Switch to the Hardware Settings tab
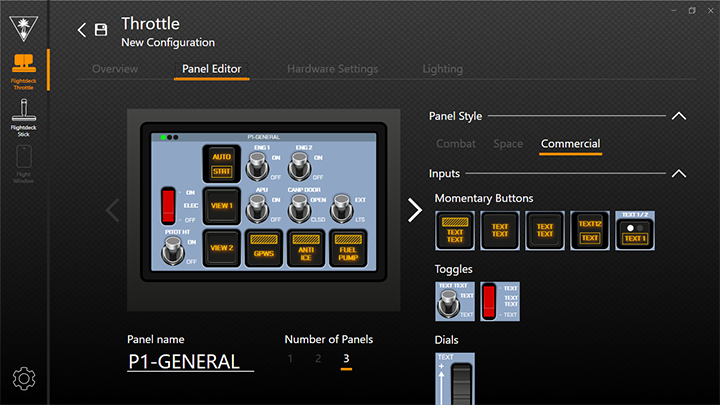 click(332, 69)
